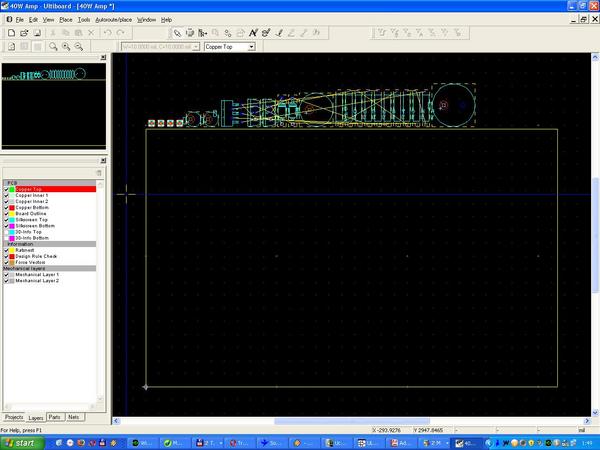This screenshot has height=450, width=600.
Task: Switch to the Parts tab
Action: tap(55, 416)
